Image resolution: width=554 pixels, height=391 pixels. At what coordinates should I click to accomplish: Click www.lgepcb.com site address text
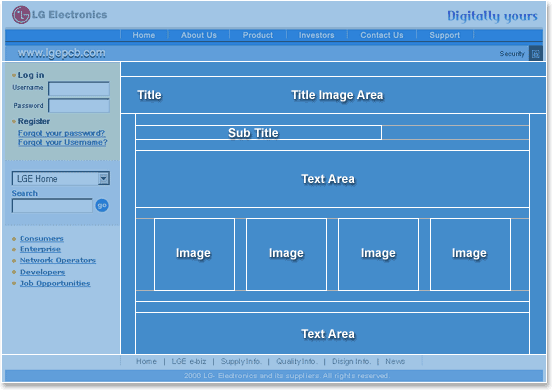61,53
